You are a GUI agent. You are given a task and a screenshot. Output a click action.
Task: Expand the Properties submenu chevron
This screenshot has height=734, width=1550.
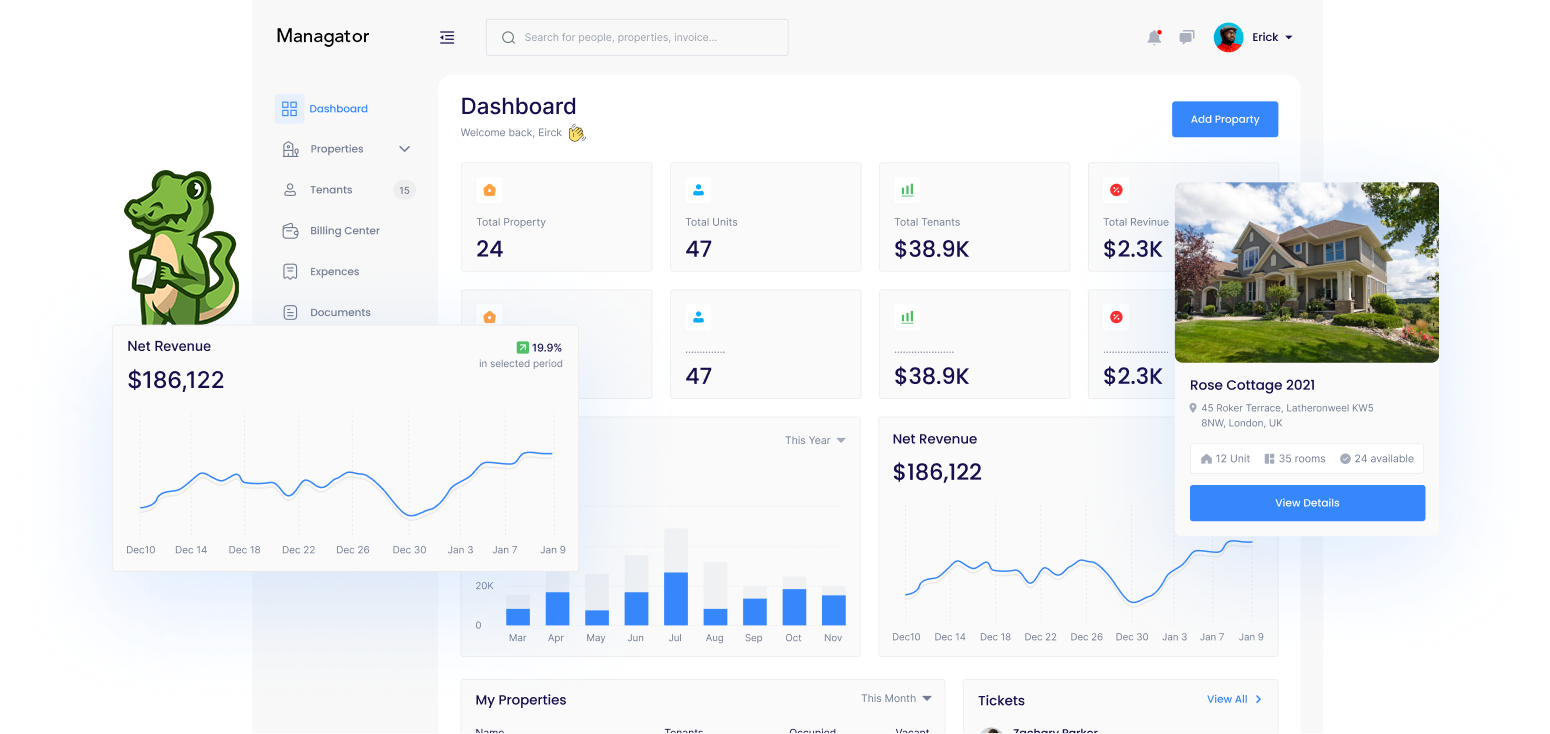(x=404, y=149)
